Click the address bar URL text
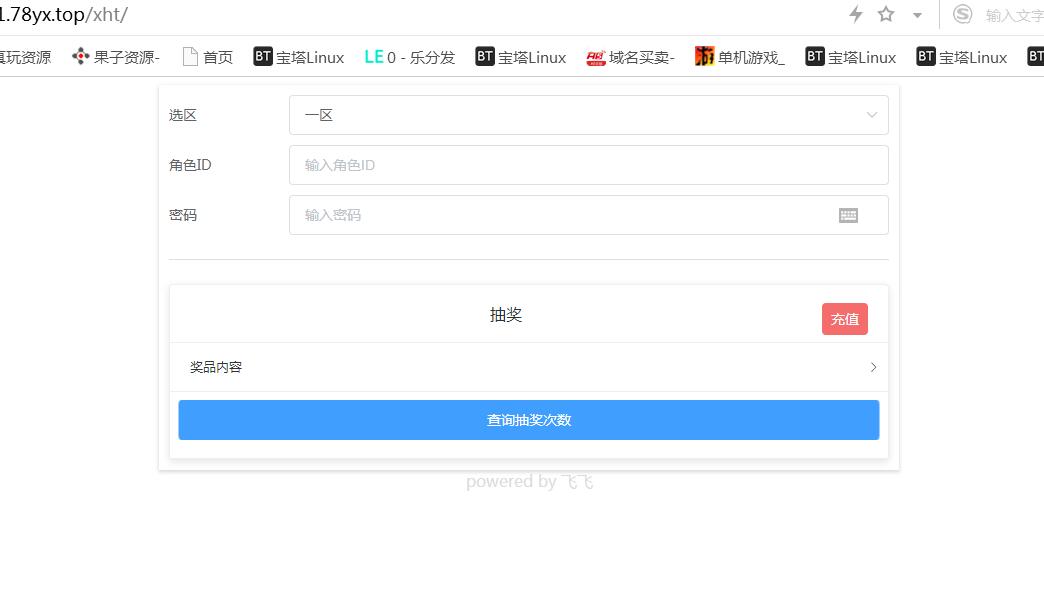 (64, 15)
